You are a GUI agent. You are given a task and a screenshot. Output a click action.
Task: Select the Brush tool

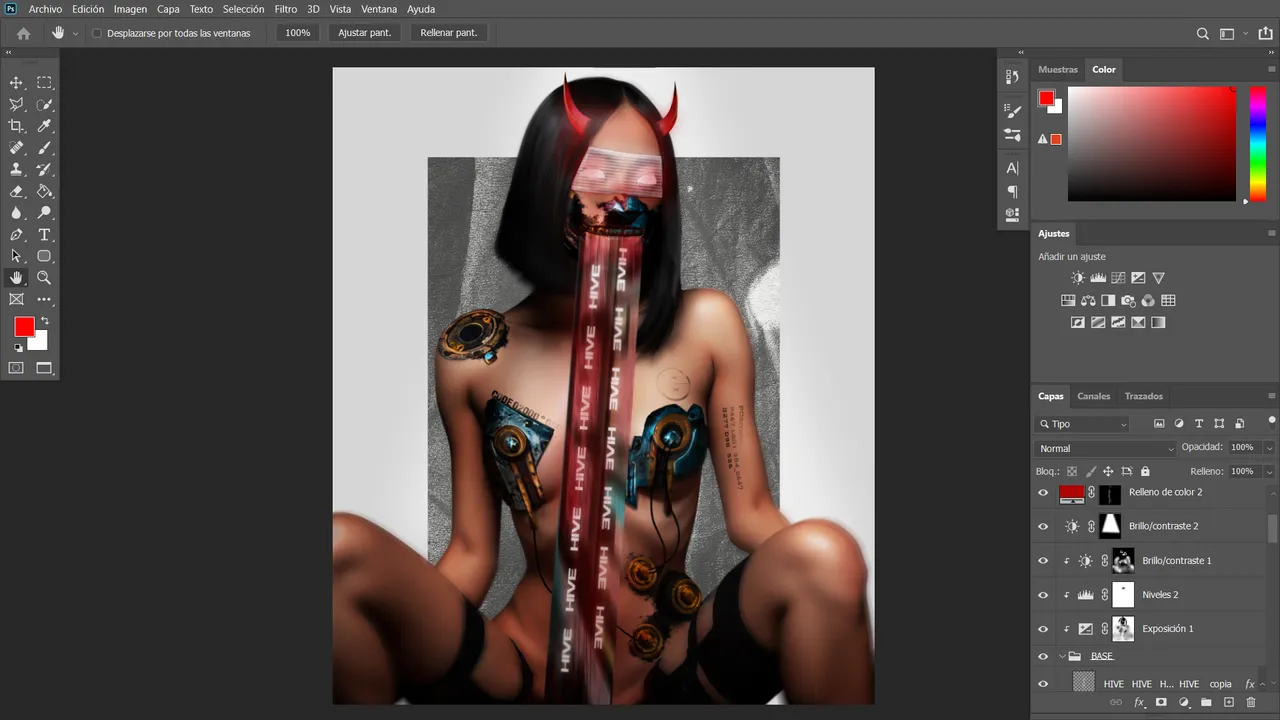[x=44, y=148]
